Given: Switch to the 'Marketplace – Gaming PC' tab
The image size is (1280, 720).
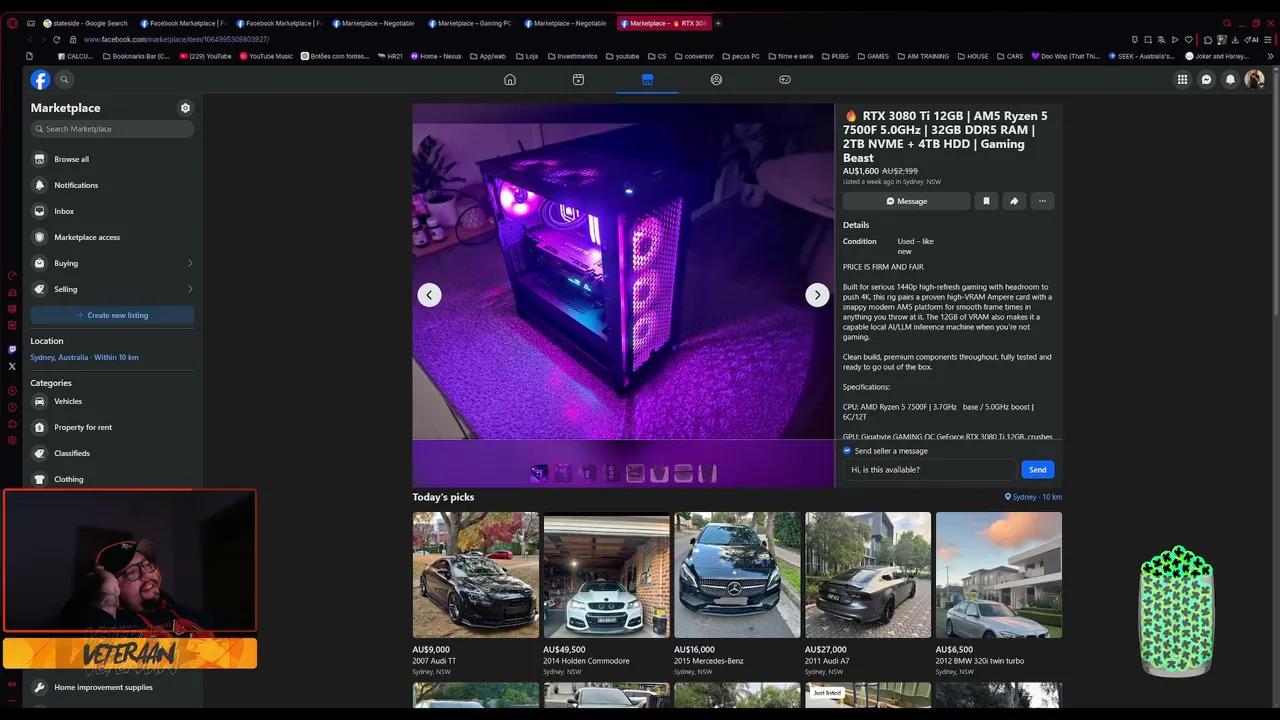Looking at the screenshot, I should tap(469, 23).
